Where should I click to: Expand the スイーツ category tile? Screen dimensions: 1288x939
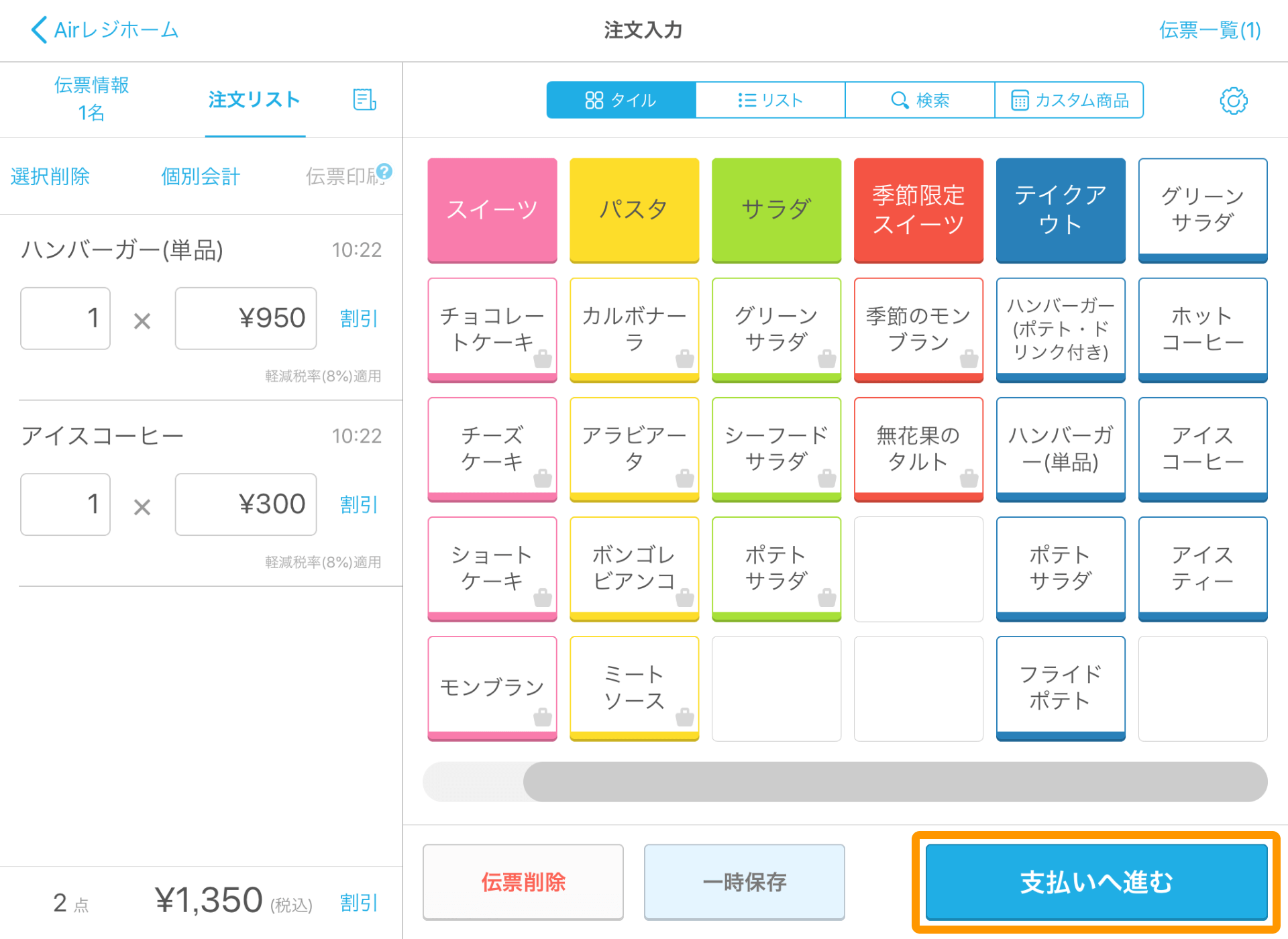pos(492,210)
